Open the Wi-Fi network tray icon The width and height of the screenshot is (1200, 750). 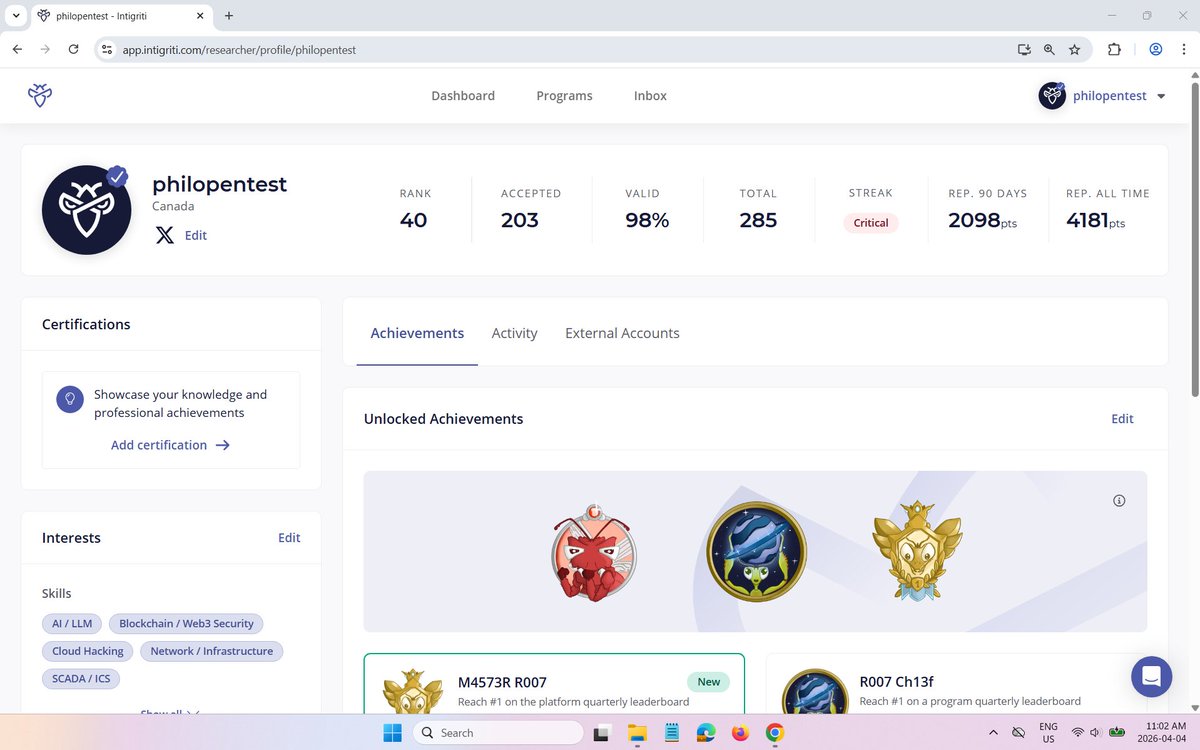[x=1077, y=733]
